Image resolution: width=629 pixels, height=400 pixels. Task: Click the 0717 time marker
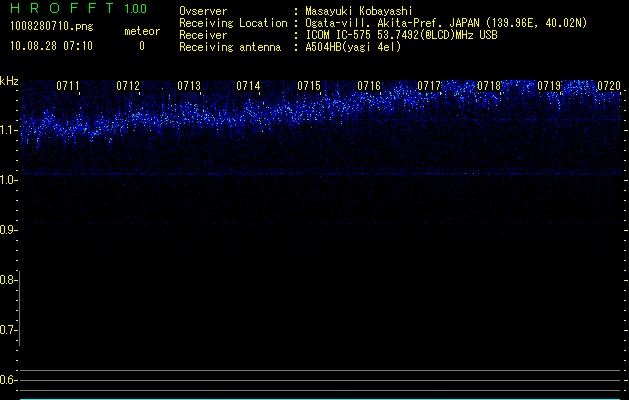coord(429,86)
